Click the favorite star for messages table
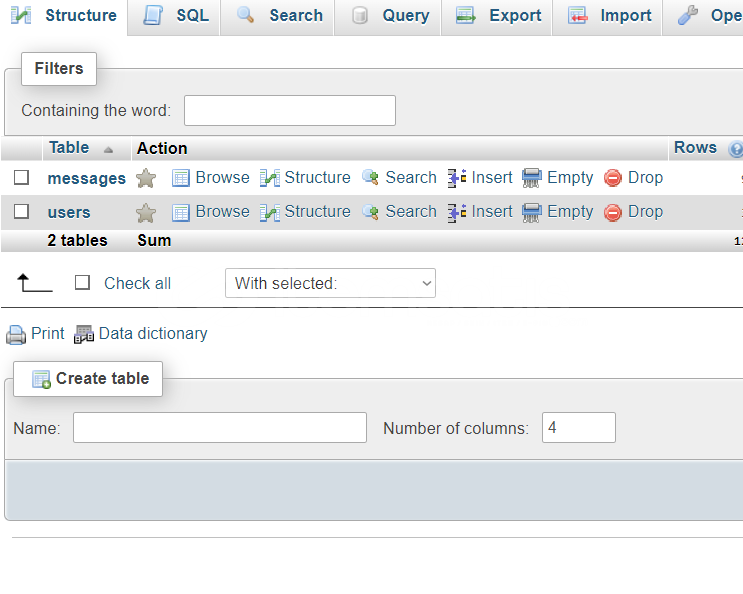Image resolution: width=743 pixels, height=594 pixels. tap(146, 178)
